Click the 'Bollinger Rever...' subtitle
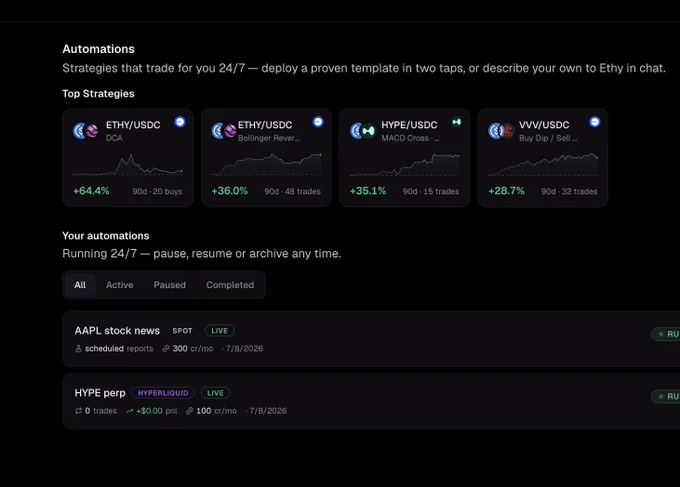The image size is (680, 487). pyautogui.click(x=268, y=138)
